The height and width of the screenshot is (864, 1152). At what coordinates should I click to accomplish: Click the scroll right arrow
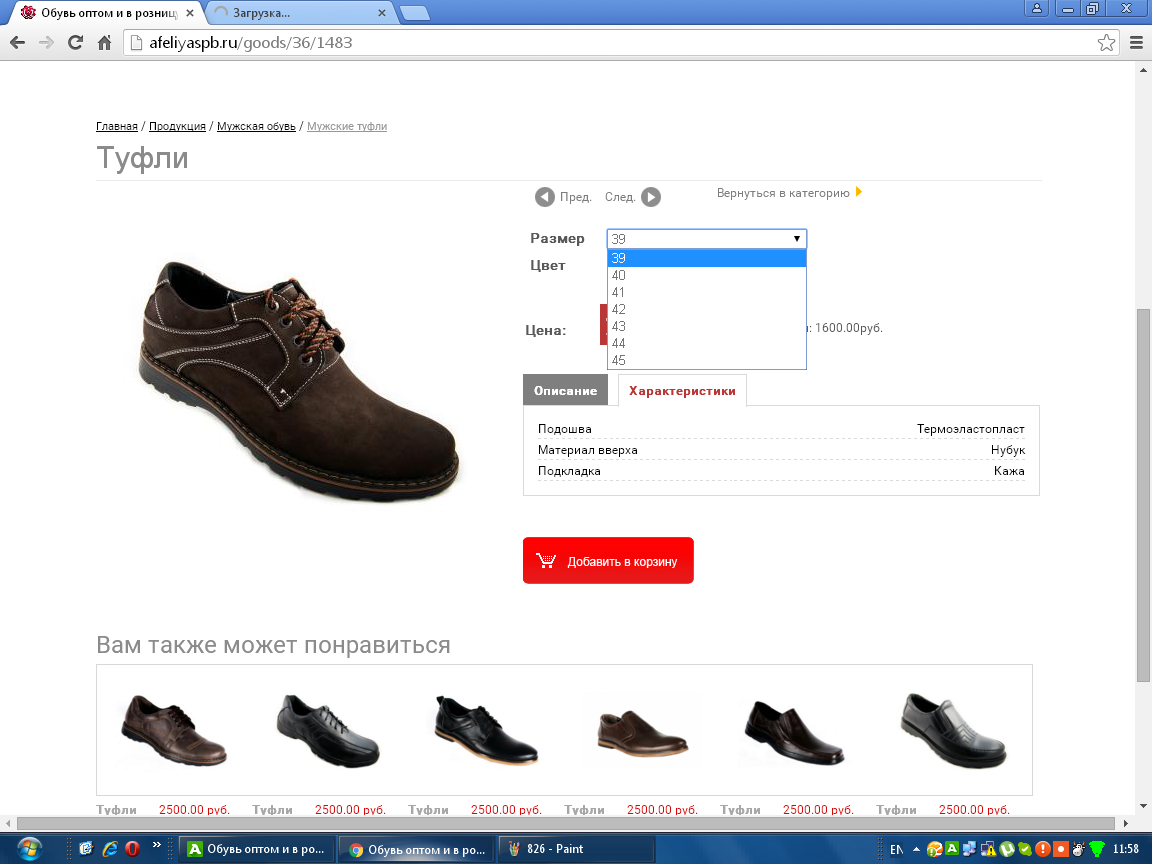tap(1126, 824)
